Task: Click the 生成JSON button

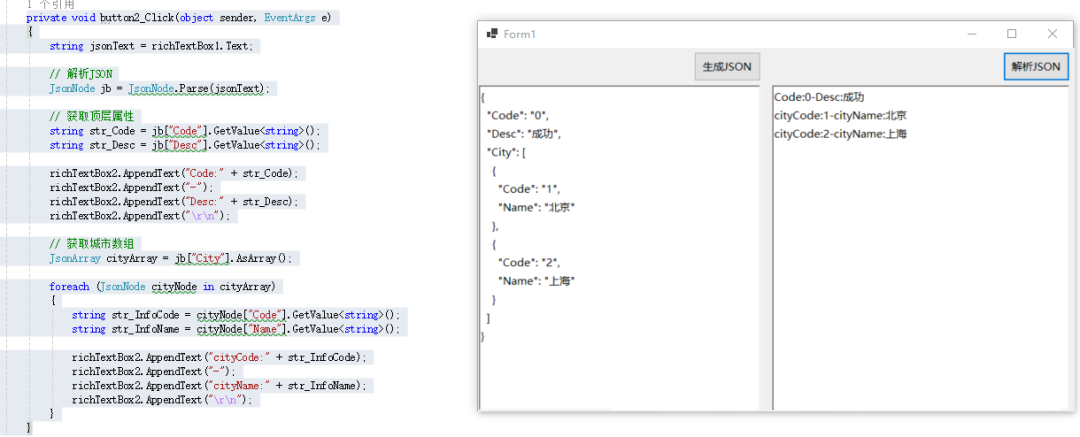Action: click(727, 67)
